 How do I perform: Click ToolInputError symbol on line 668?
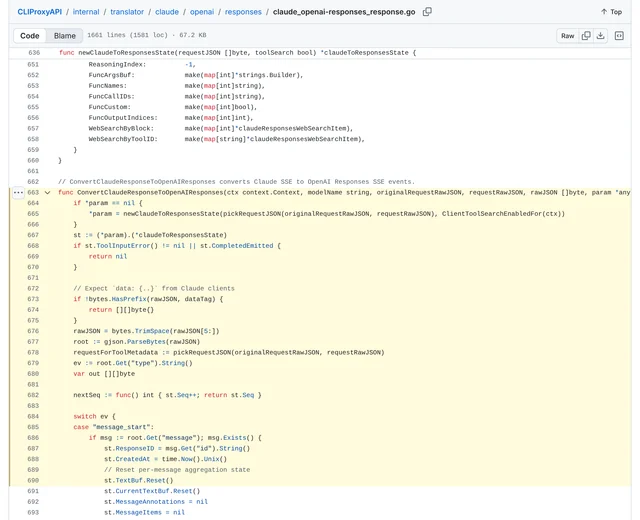coord(123,246)
